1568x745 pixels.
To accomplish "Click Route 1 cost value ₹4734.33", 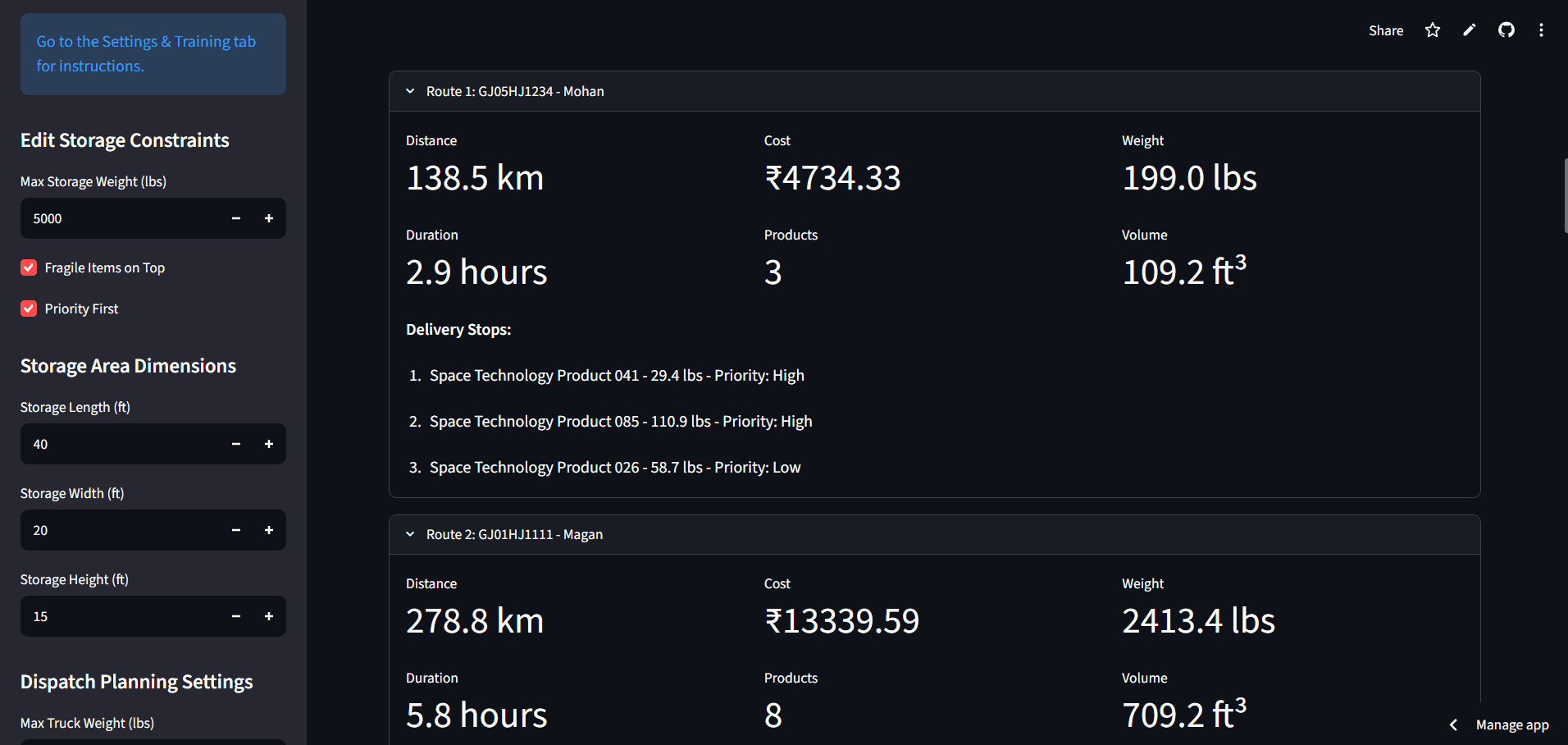I will 832,178.
